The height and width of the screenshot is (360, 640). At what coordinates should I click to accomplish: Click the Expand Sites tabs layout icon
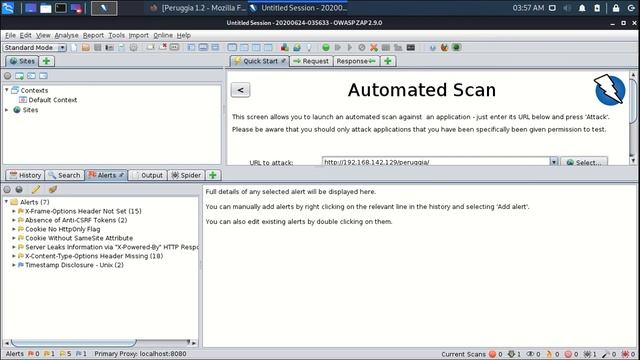click(191, 47)
